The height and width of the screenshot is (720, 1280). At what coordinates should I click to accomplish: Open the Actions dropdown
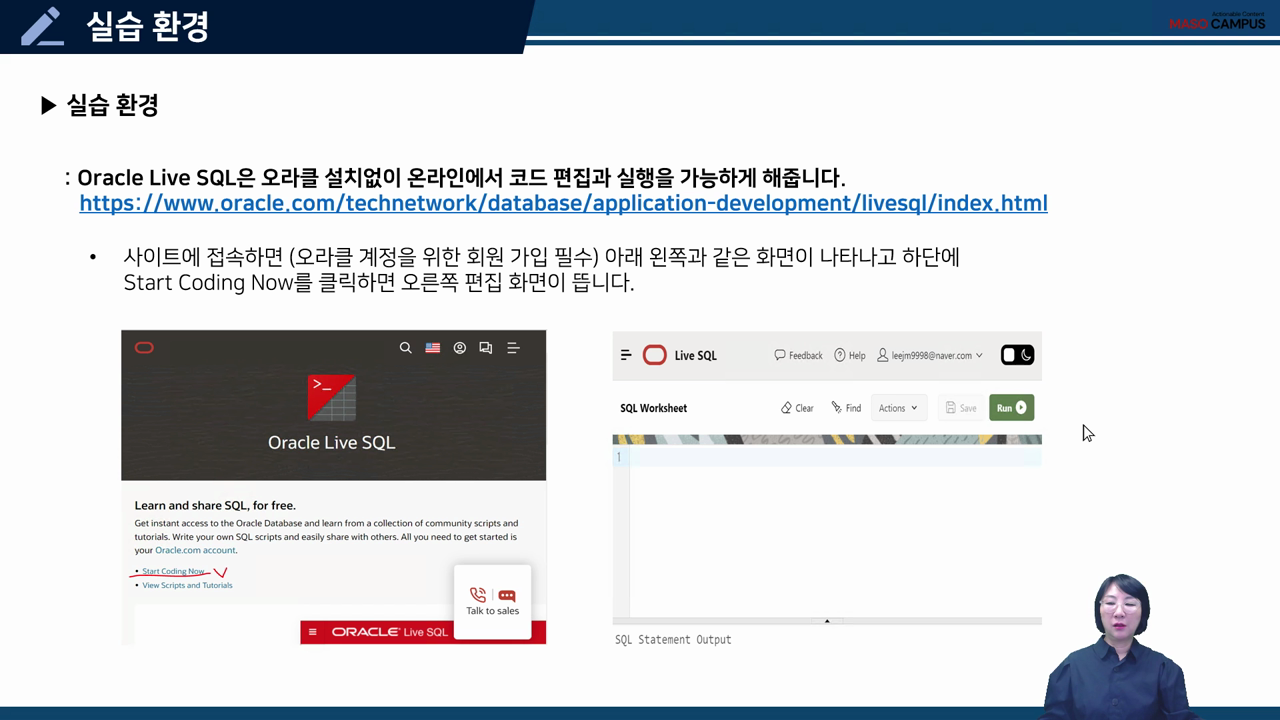(x=898, y=408)
